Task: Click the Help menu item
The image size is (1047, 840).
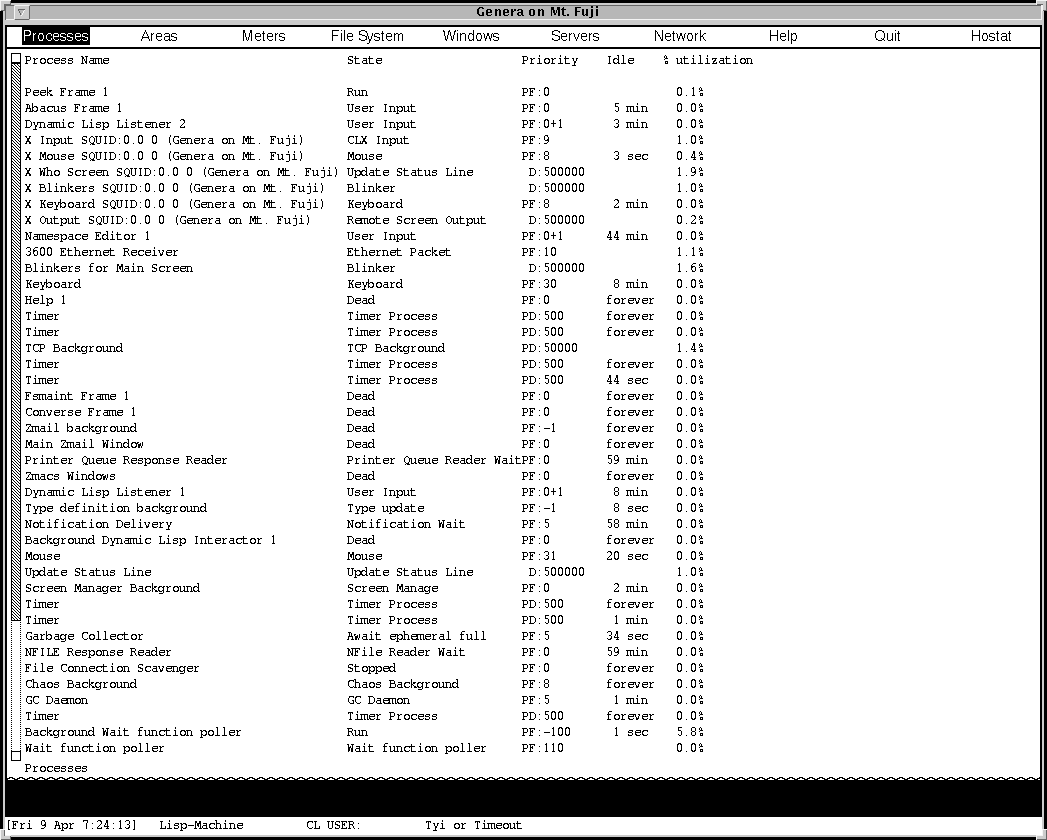Action: tap(783, 36)
